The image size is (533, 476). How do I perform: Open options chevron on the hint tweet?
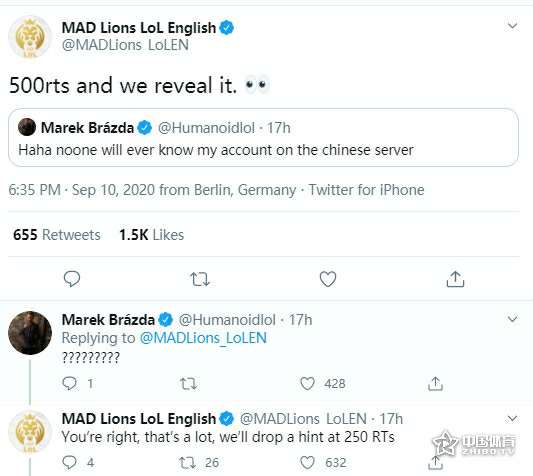point(512,418)
